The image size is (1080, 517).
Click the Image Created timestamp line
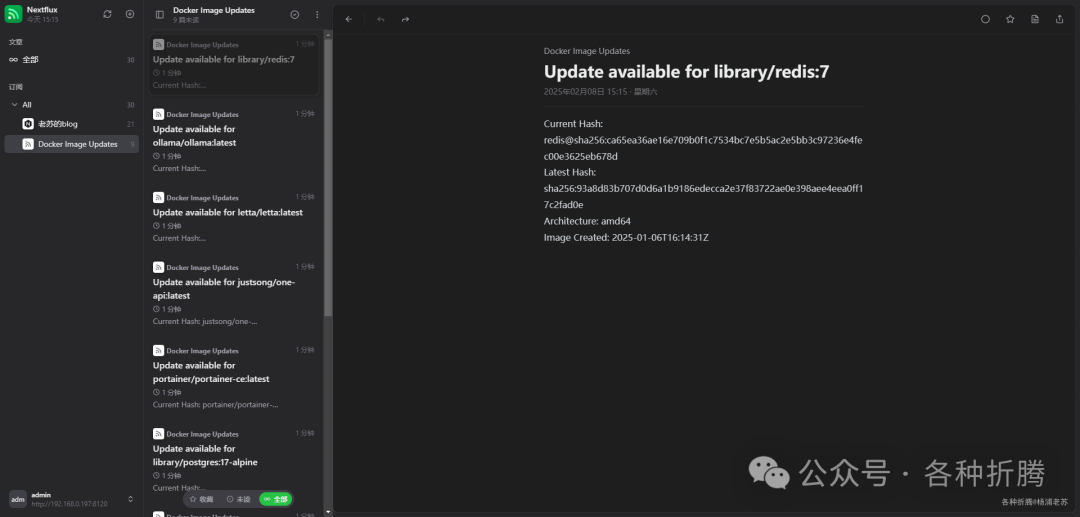pyautogui.click(x=626, y=238)
